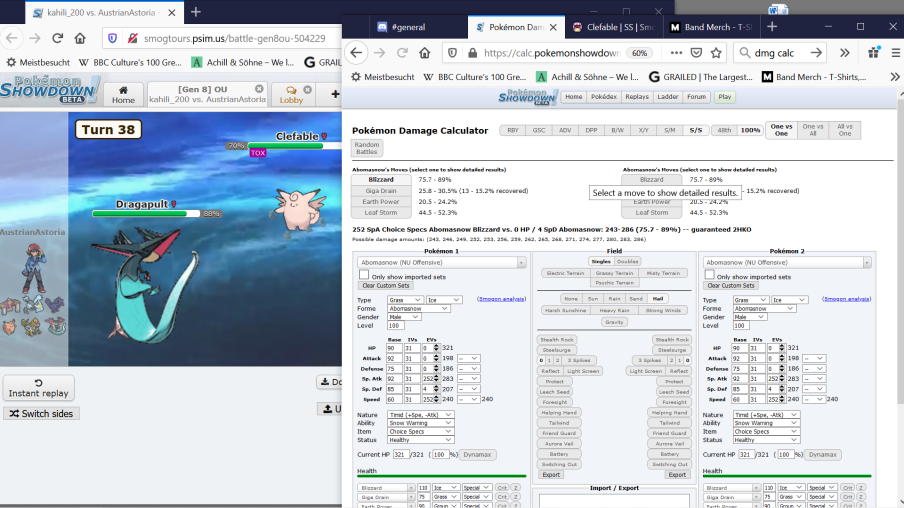Click the tracking protection shield icon in calc browser

453,53
